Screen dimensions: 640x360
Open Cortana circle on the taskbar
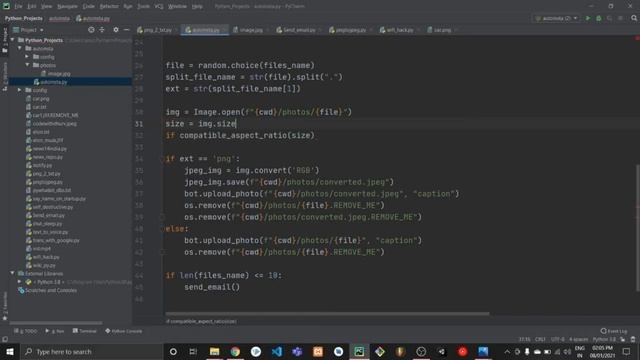173,351
